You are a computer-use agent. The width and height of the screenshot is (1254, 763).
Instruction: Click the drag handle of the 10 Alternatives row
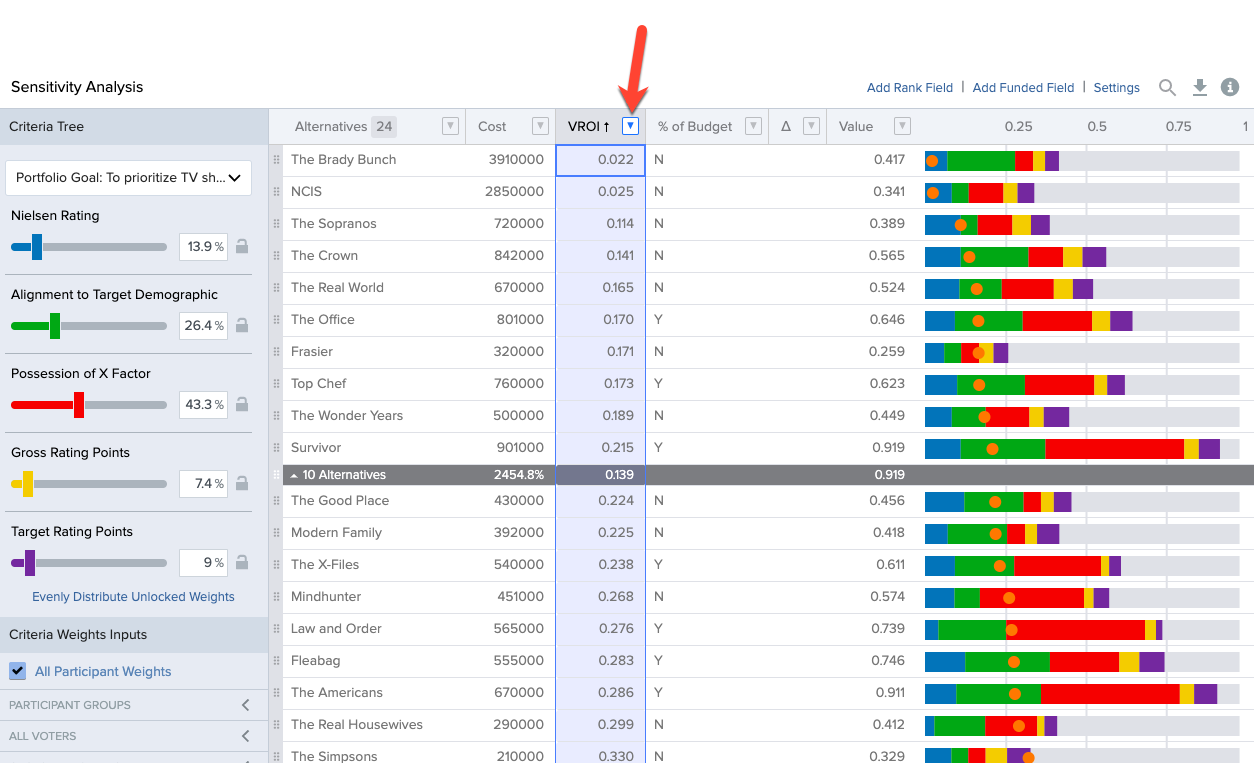(276, 475)
